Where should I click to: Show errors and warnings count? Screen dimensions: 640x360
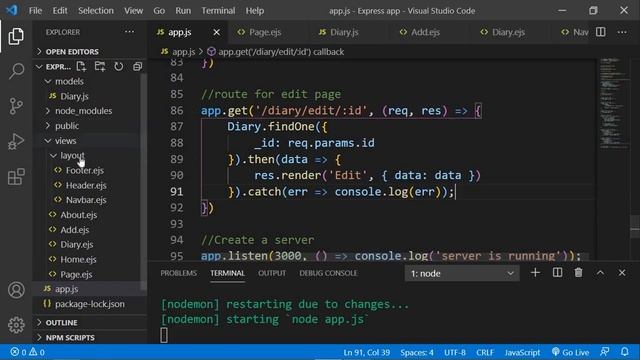click(x=27, y=352)
